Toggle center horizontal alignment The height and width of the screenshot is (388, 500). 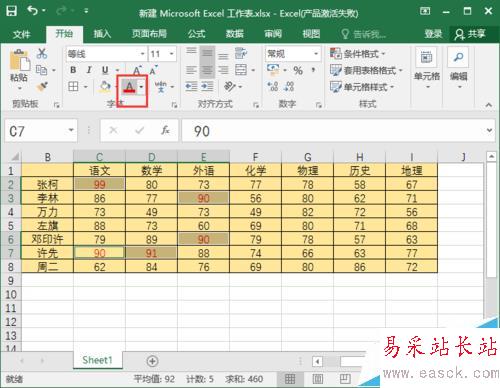pos(207,70)
